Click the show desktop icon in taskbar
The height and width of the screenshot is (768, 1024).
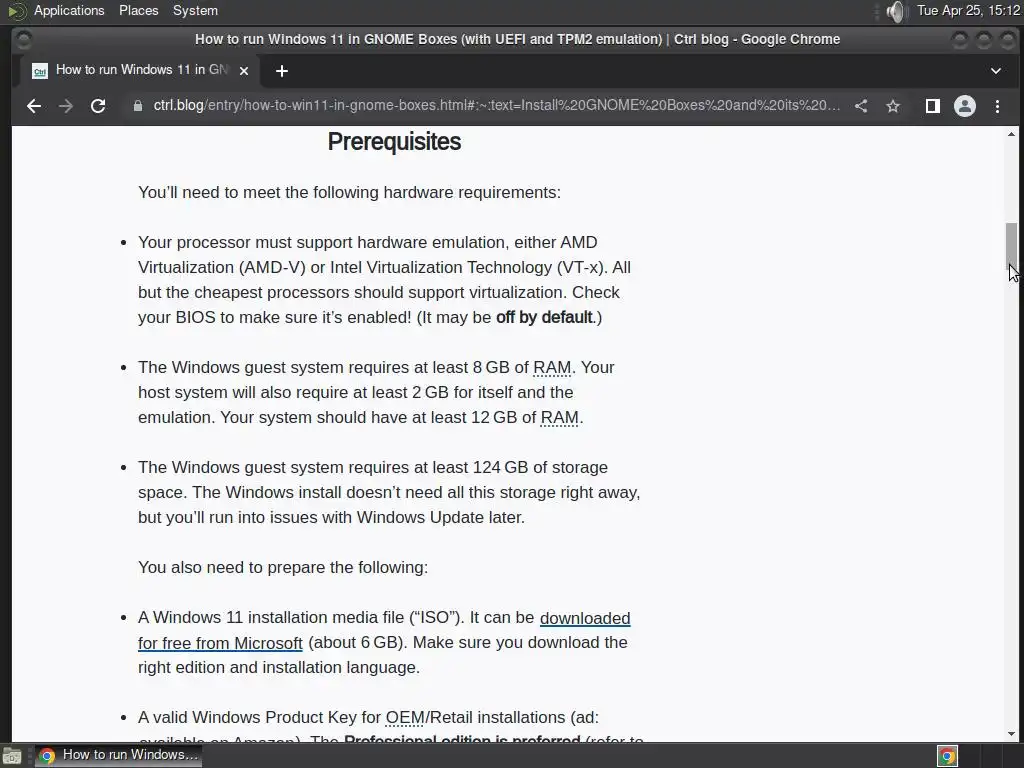click(x=12, y=756)
